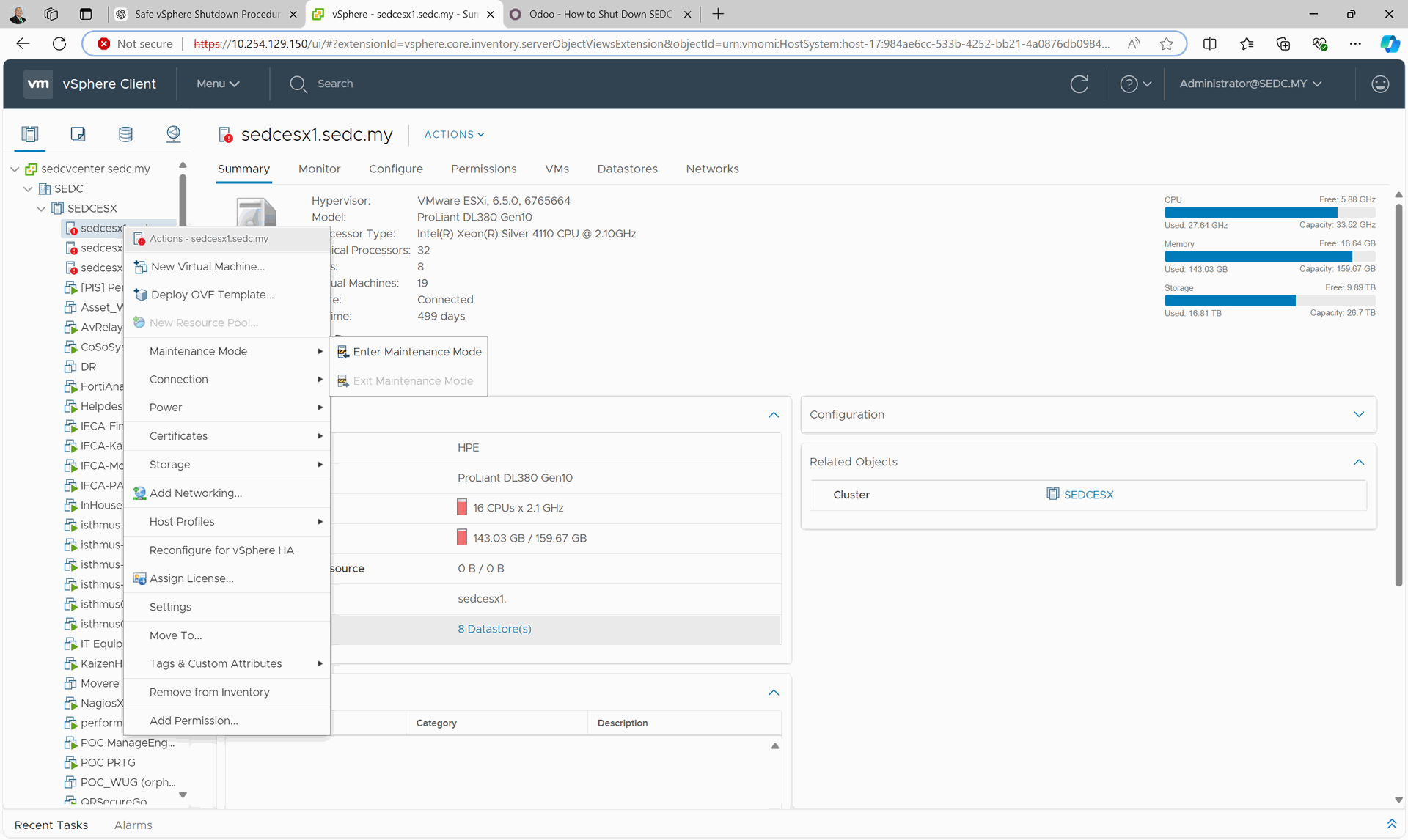Collapse the SEDCESX cluster tree node

click(41, 209)
